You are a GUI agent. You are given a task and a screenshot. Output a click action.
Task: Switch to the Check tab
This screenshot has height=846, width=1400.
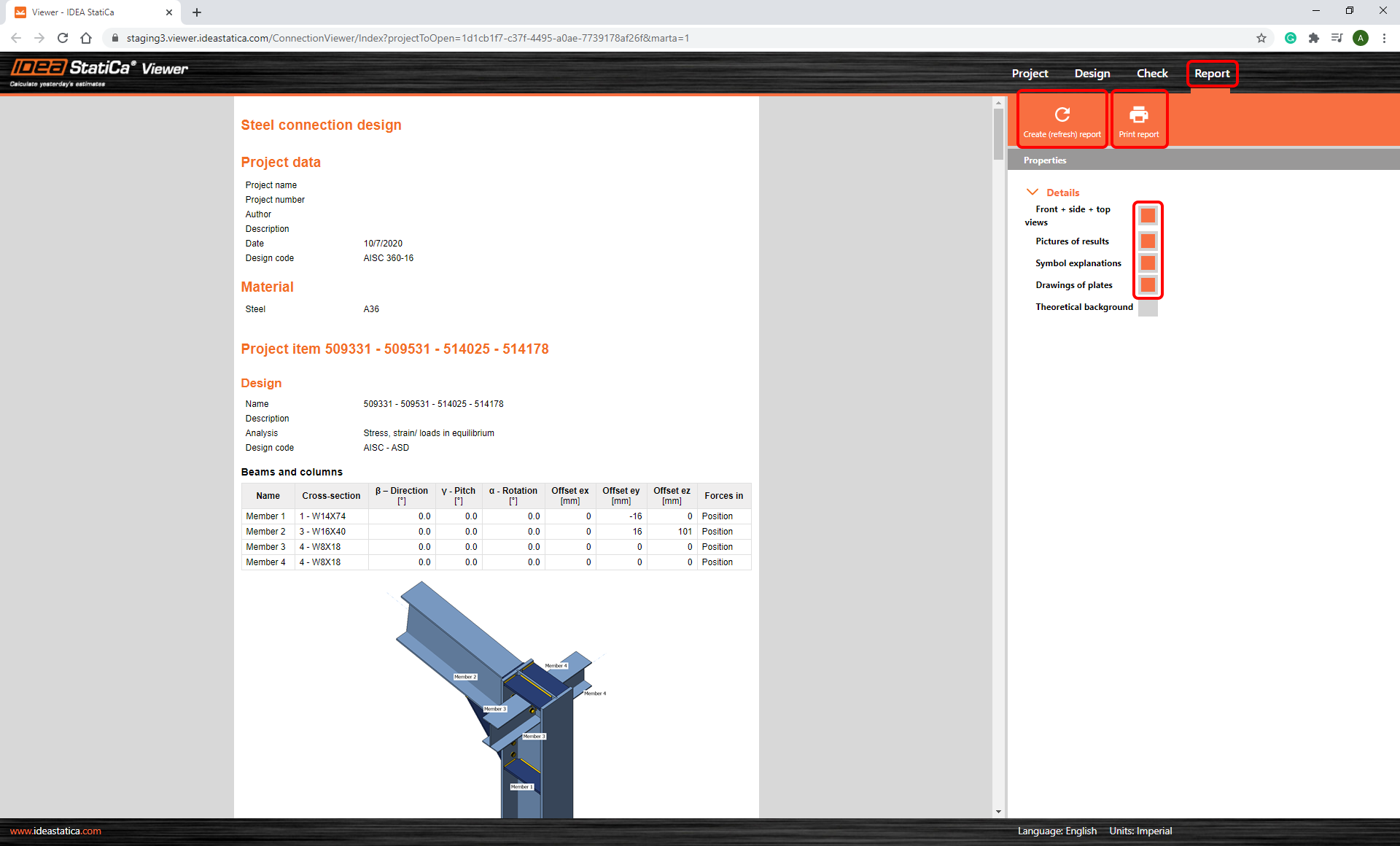[x=1152, y=74]
